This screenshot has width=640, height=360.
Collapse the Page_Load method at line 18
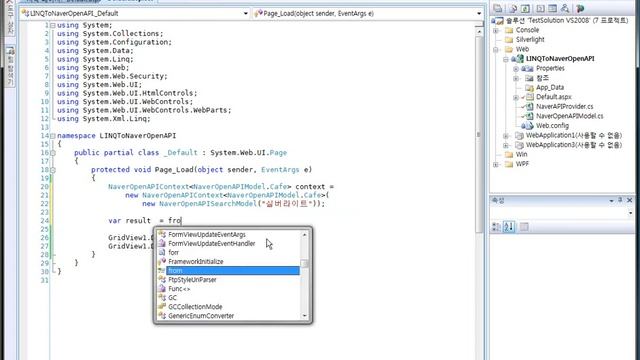click(x=53, y=170)
